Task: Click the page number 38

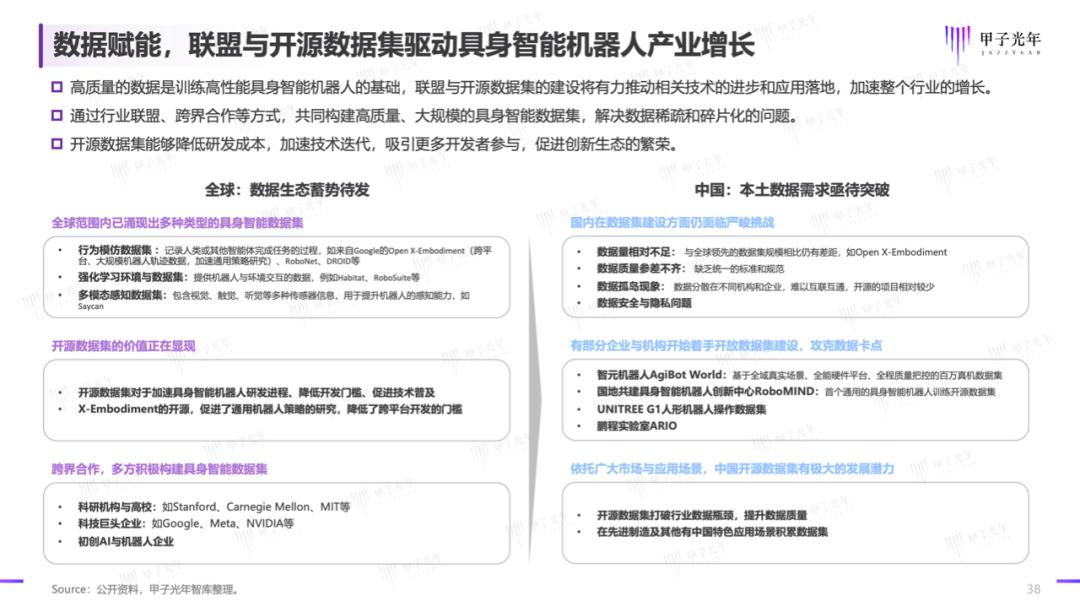Action: coord(1033,588)
